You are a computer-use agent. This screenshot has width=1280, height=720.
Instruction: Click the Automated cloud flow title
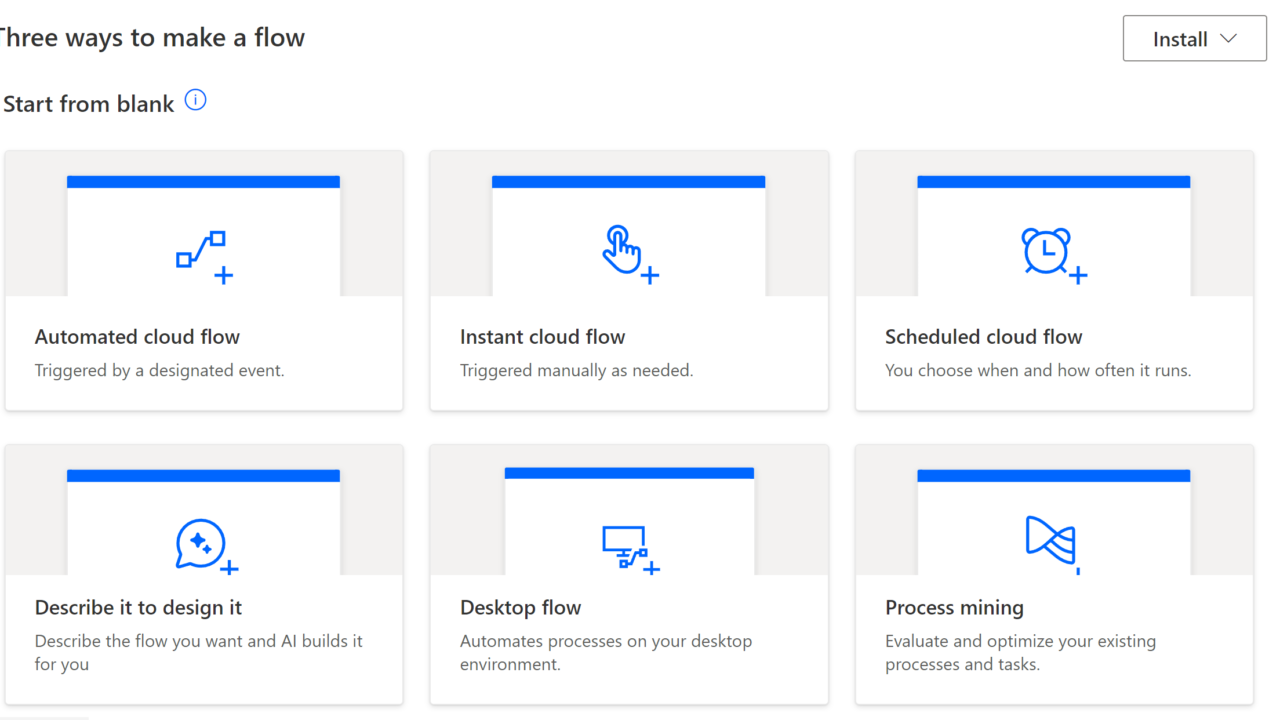[x=137, y=337]
